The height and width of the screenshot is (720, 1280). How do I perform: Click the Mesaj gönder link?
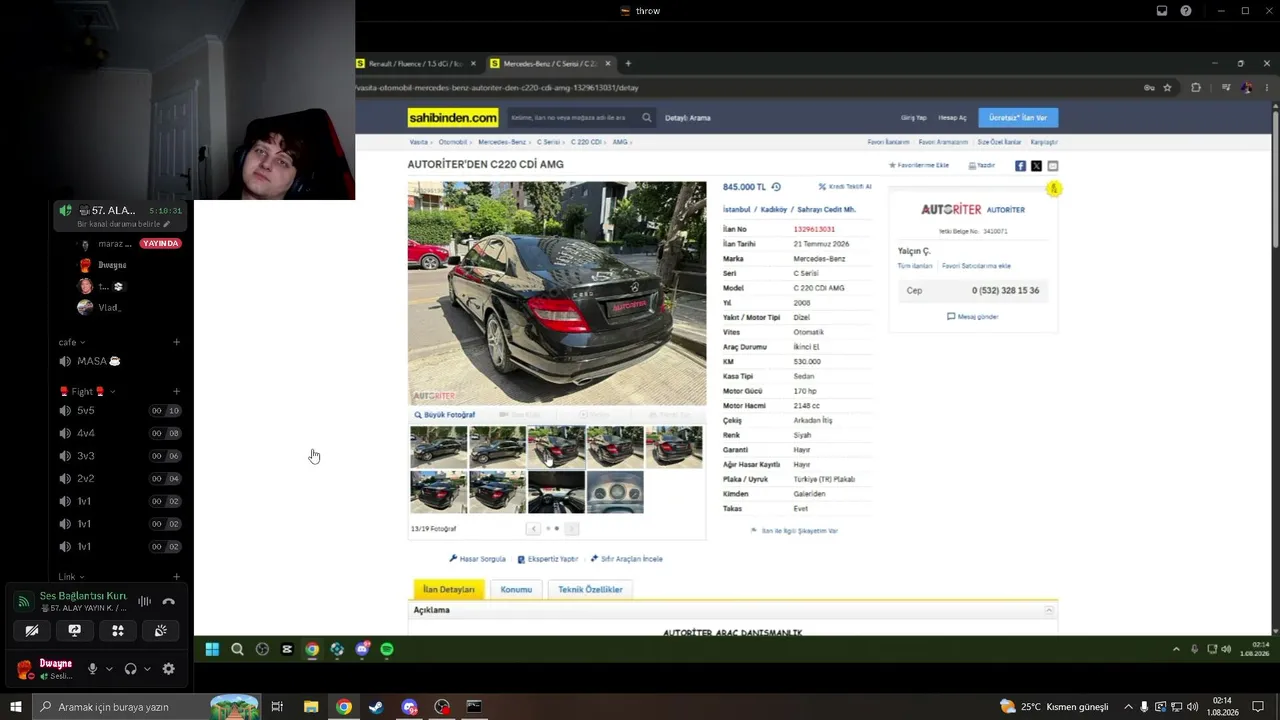click(x=973, y=317)
